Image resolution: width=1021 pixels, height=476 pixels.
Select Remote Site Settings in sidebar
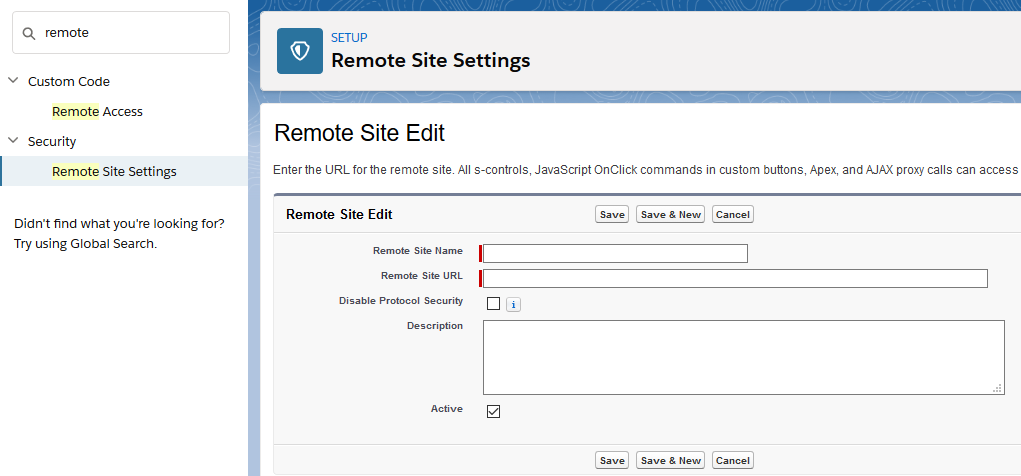tap(114, 171)
